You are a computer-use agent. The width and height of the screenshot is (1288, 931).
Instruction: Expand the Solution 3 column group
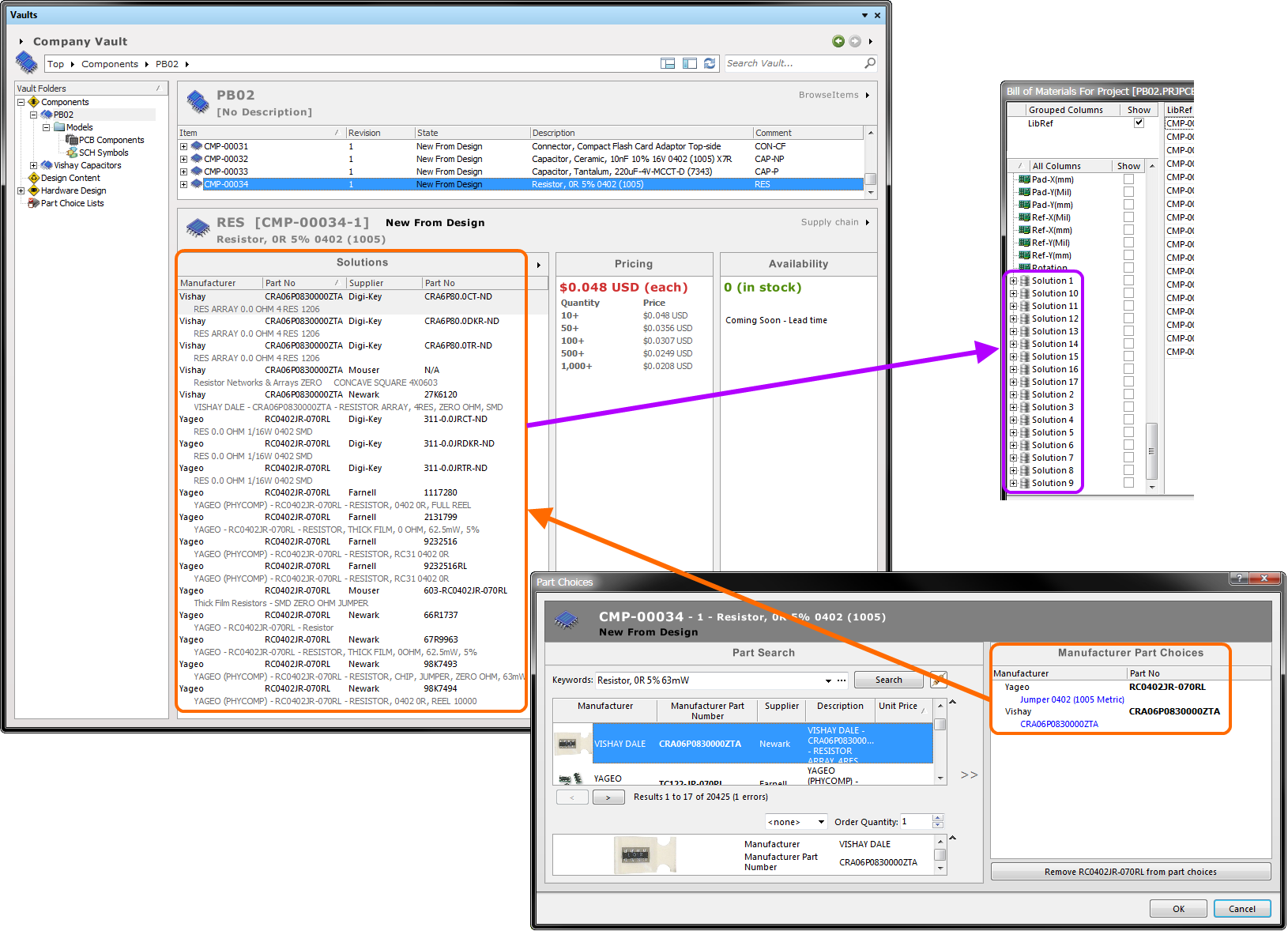[x=1014, y=407]
